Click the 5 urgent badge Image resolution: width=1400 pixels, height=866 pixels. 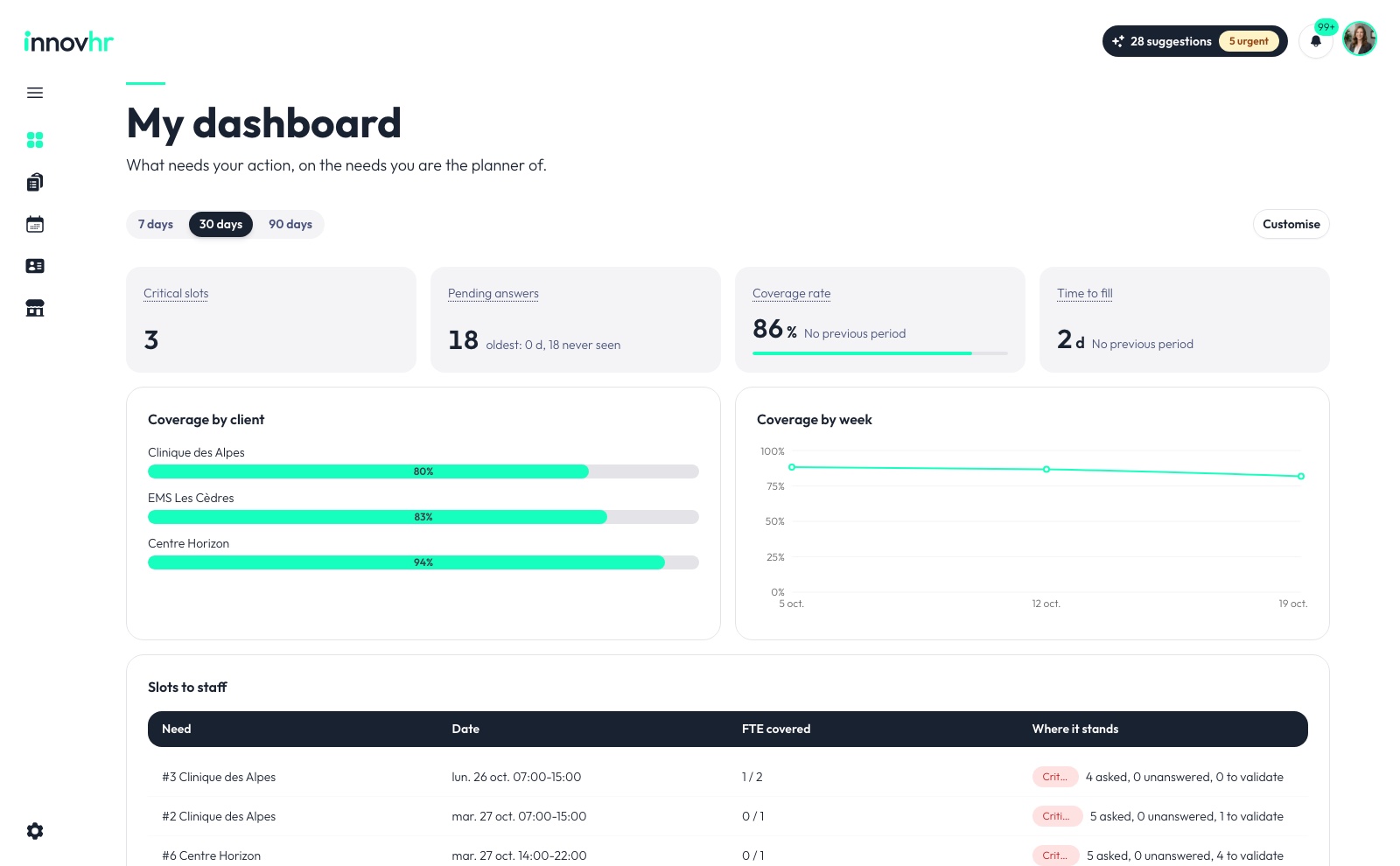(1249, 41)
